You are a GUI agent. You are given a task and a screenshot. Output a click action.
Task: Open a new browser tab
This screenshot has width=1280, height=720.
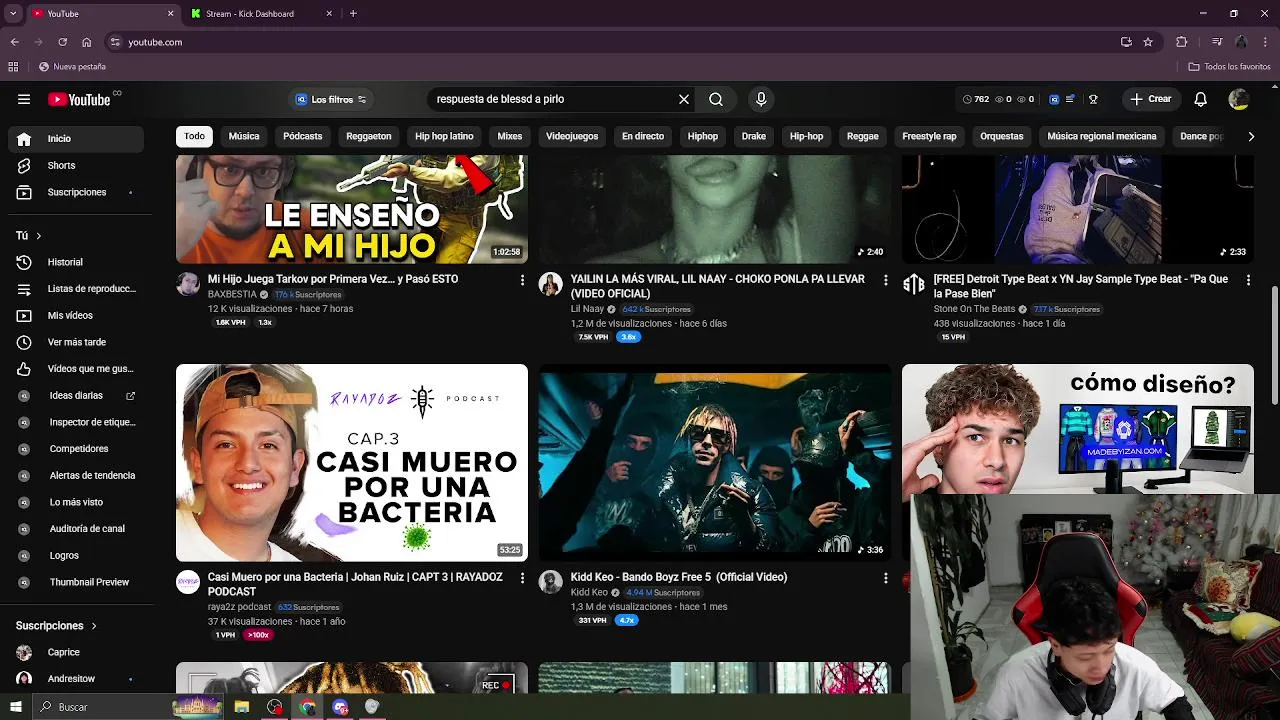353,13
